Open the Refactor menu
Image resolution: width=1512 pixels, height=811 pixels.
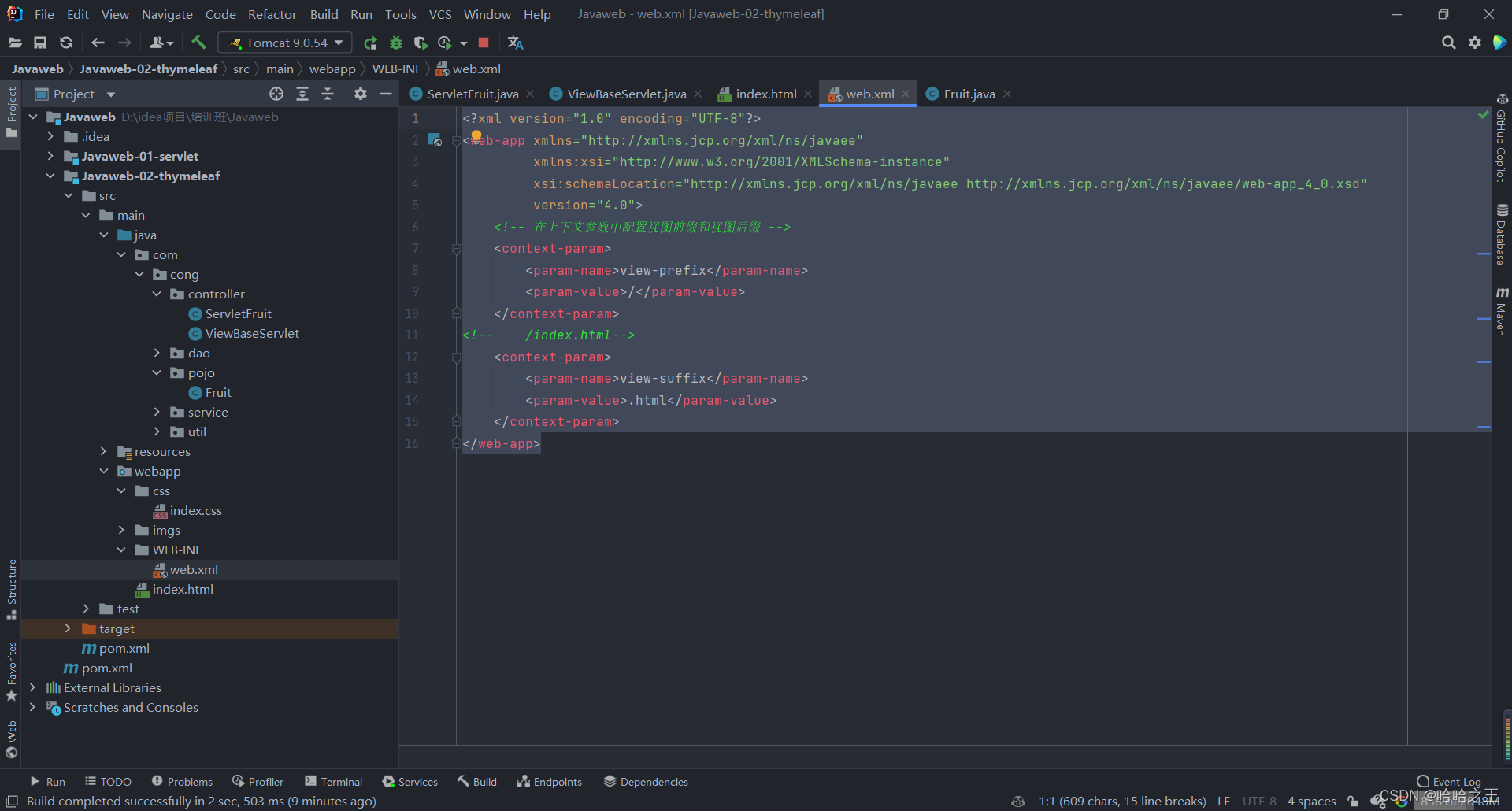[x=272, y=14]
